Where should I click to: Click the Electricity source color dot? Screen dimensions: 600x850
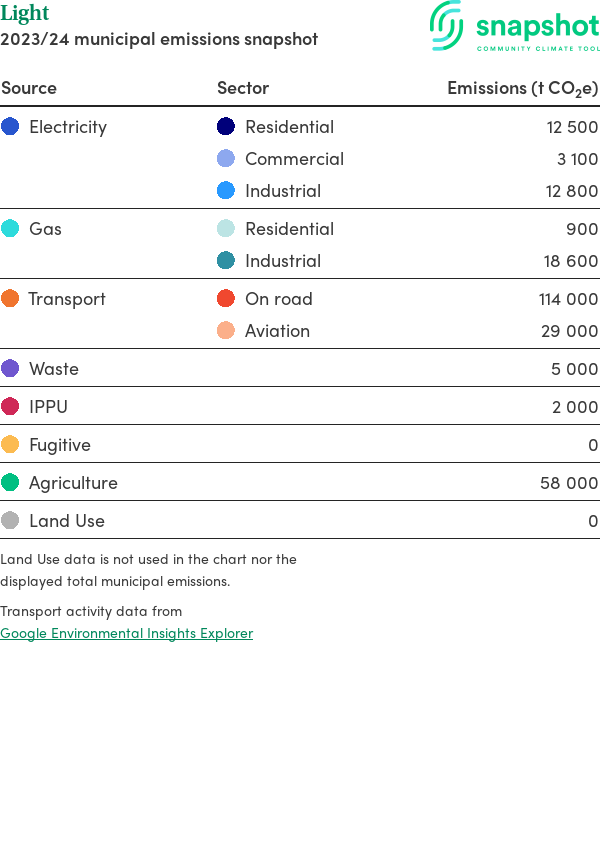point(10,127)
